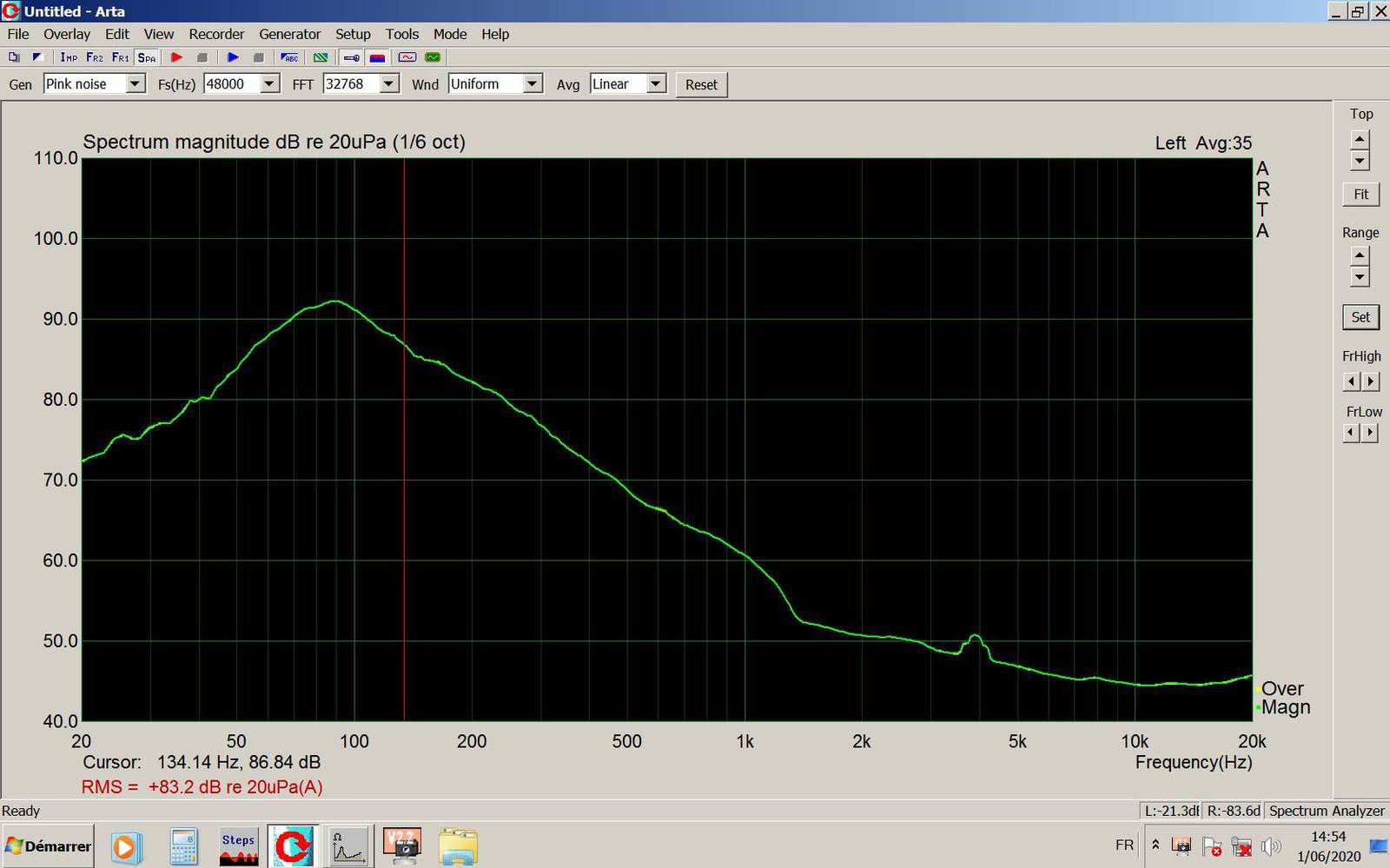This screenshot has height=868, width=1390.
Task: Increase Range with its up arrow
Action: click(1360, 256)
